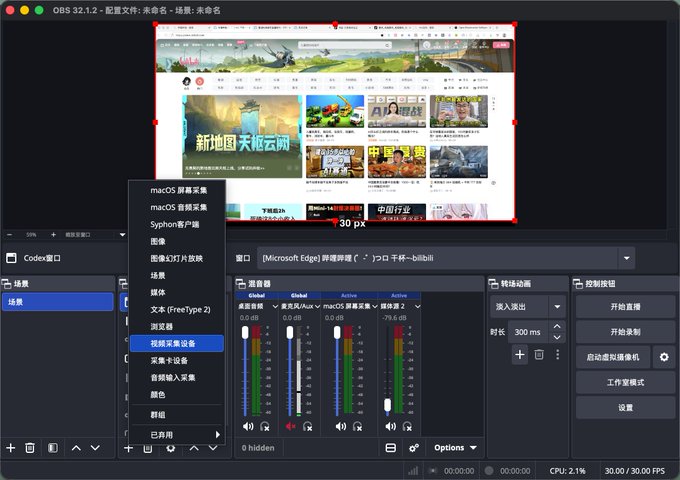Open advanced audio properties gears icon
Screen dimensions: 680x480
414,448
